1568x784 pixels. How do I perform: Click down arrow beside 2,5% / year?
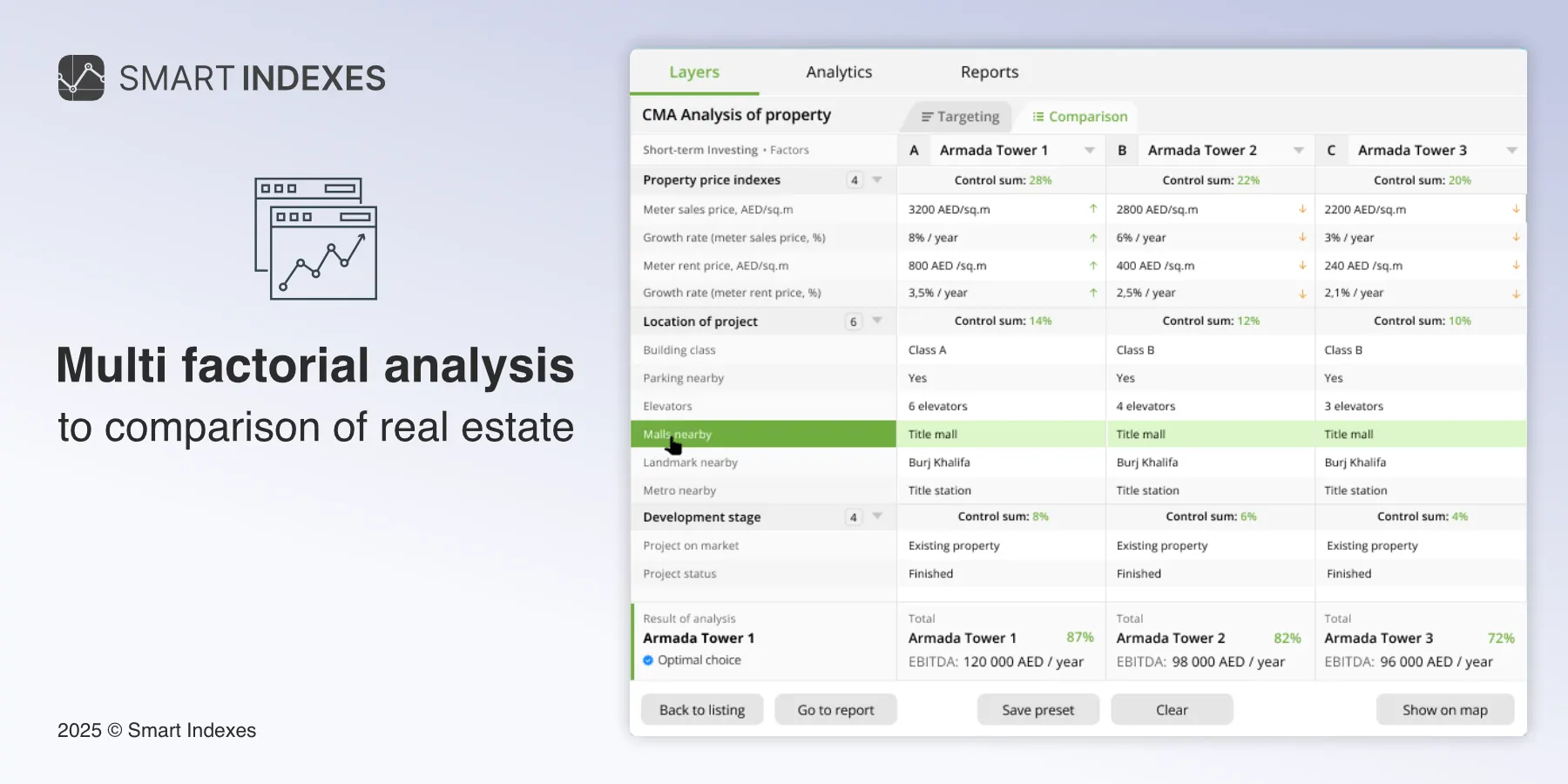pos(1302,294)
